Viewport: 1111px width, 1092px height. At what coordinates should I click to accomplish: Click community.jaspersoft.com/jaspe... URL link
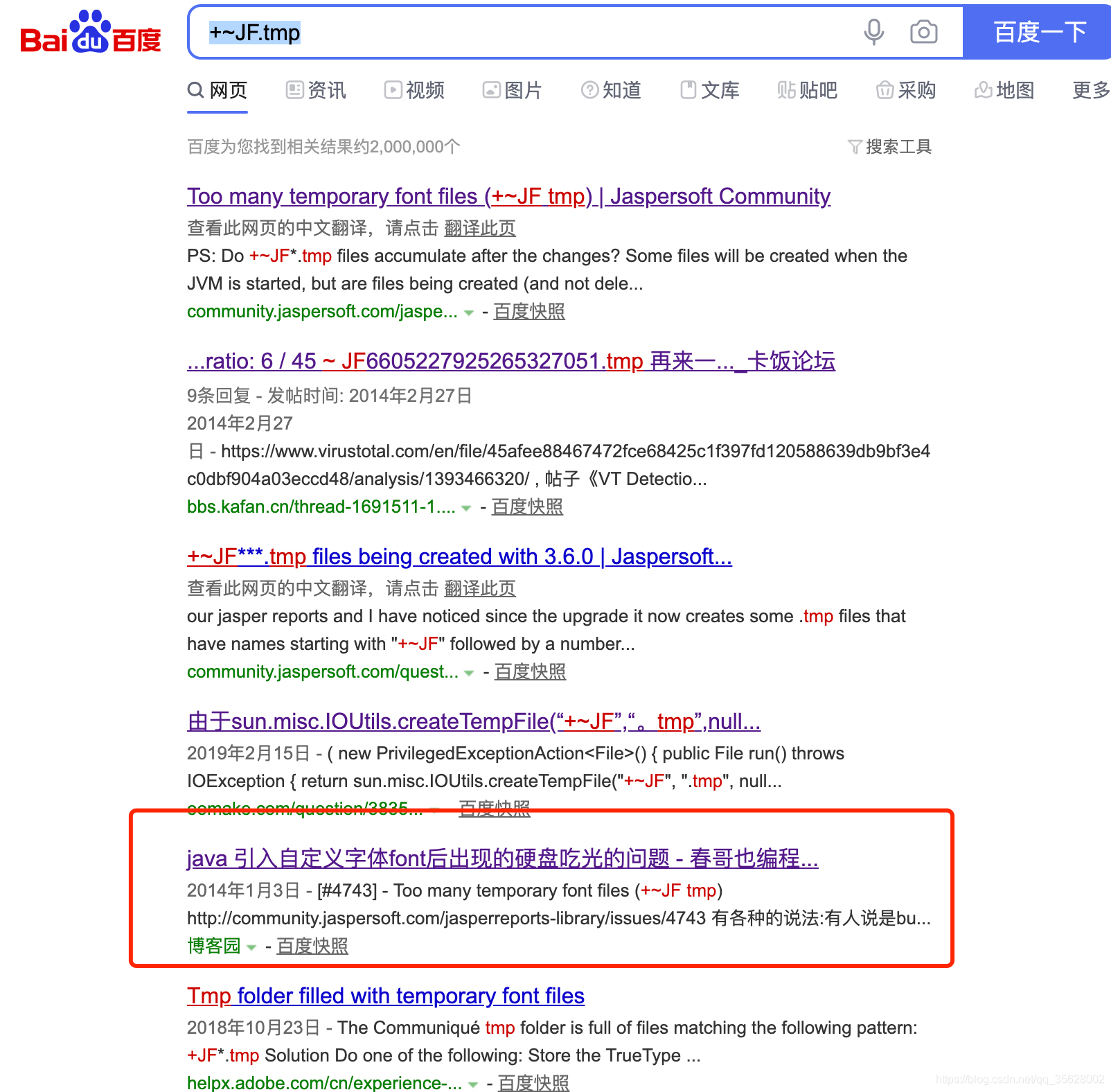322,312
